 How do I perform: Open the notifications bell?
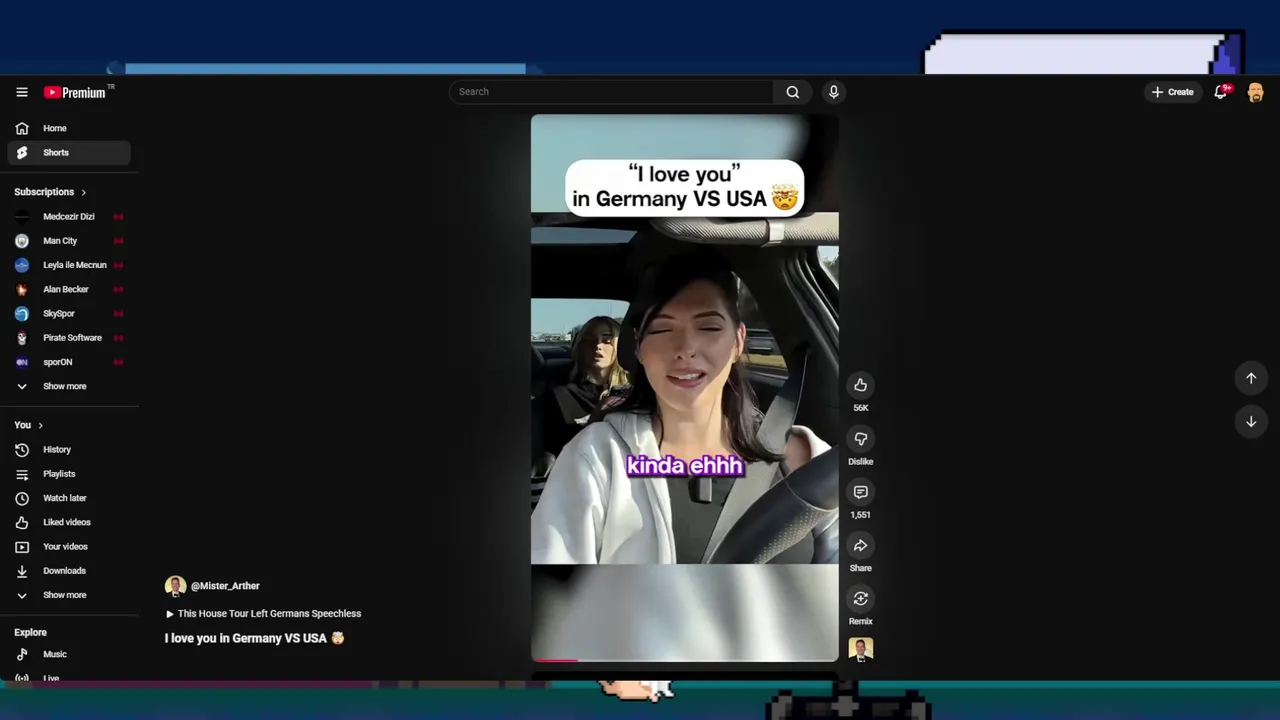tap(1221, 92)
